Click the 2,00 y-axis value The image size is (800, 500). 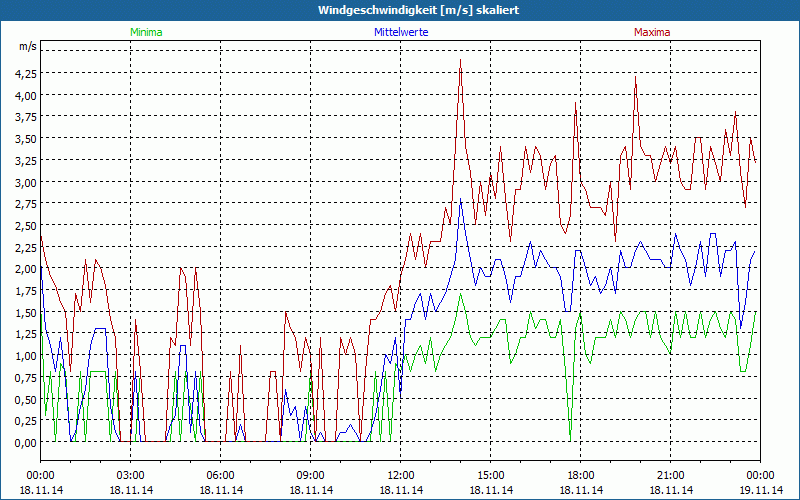point(26,269)
